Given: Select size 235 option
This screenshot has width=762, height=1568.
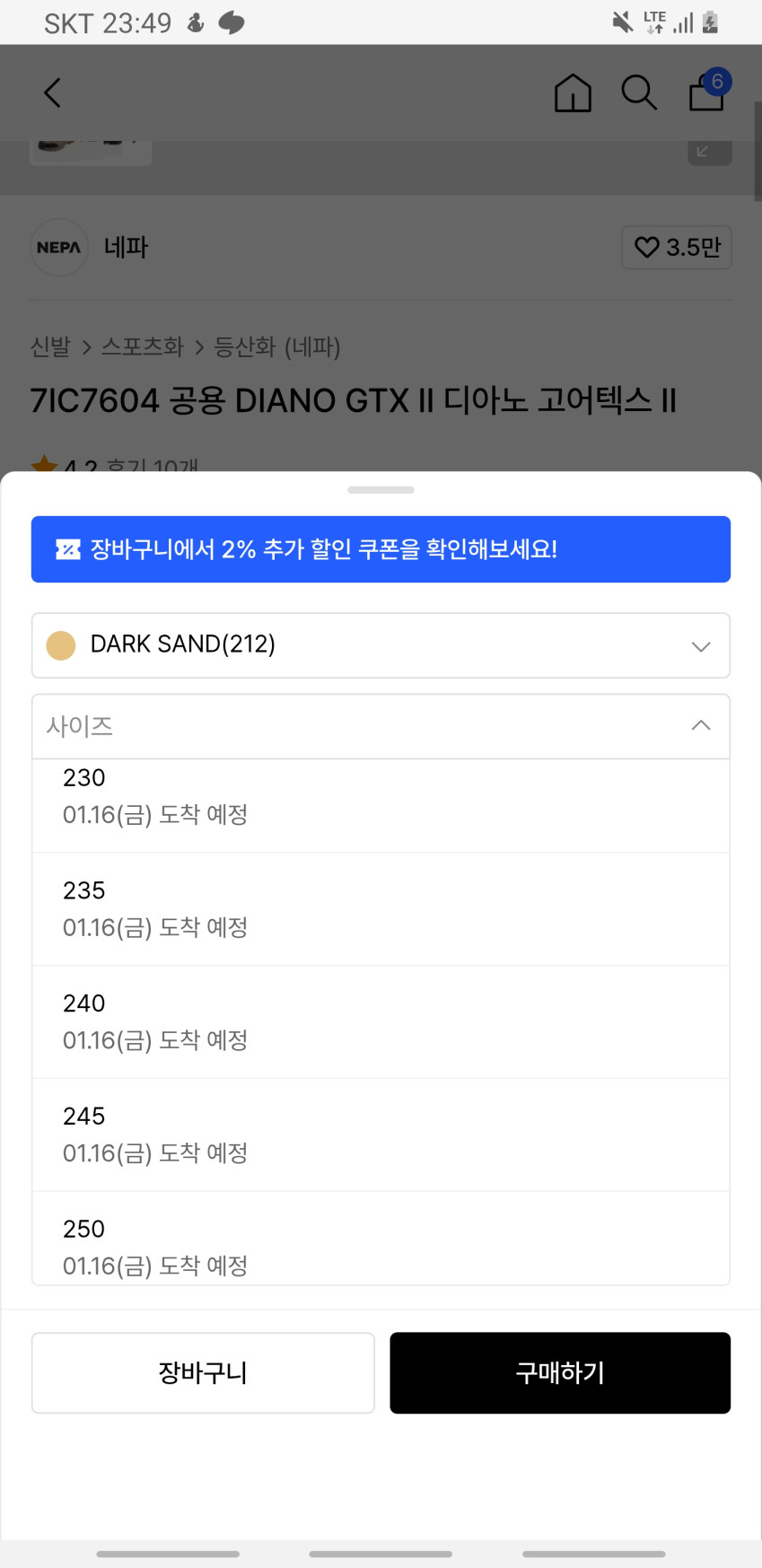Looking at the screenshot, I should click(x=381, y=909).
